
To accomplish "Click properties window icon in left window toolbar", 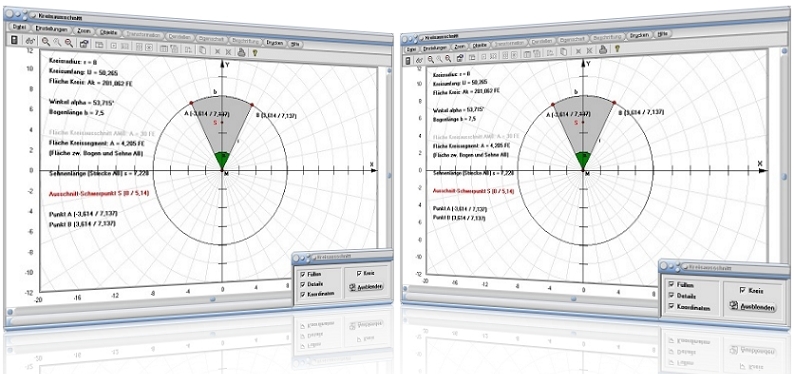I will point(84,44).
